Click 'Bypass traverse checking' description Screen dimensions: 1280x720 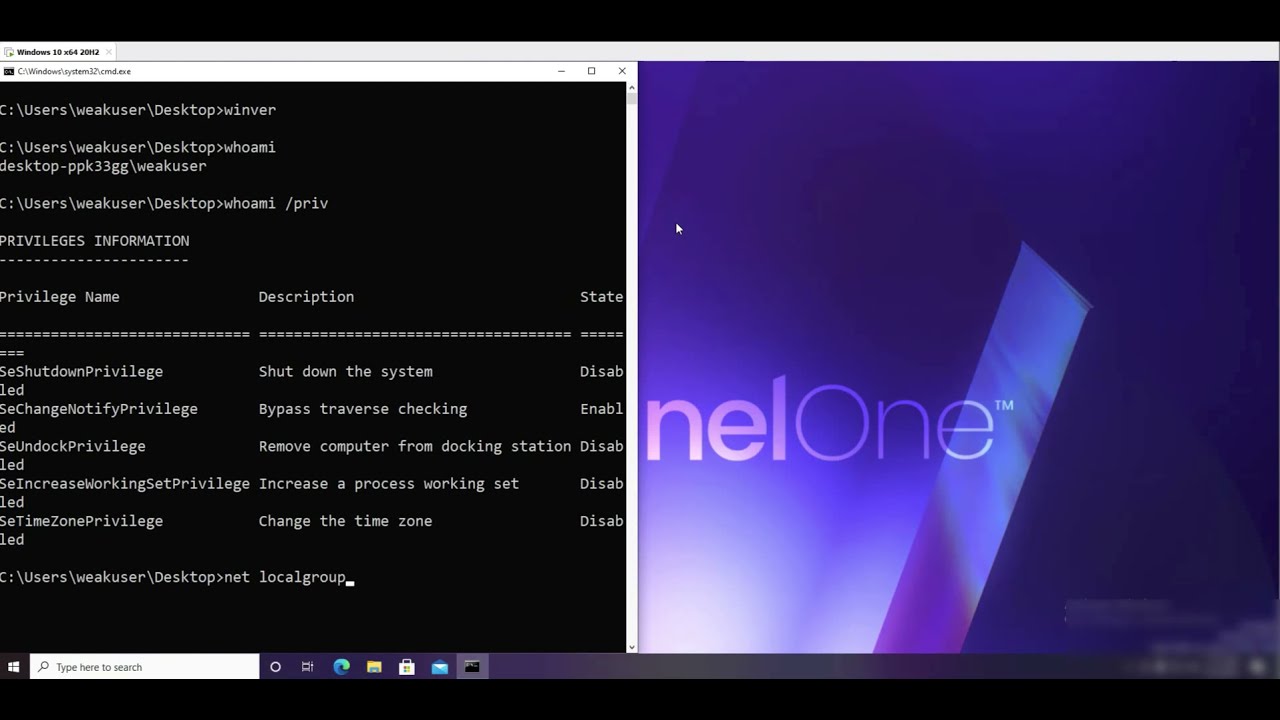pos(363,409)
